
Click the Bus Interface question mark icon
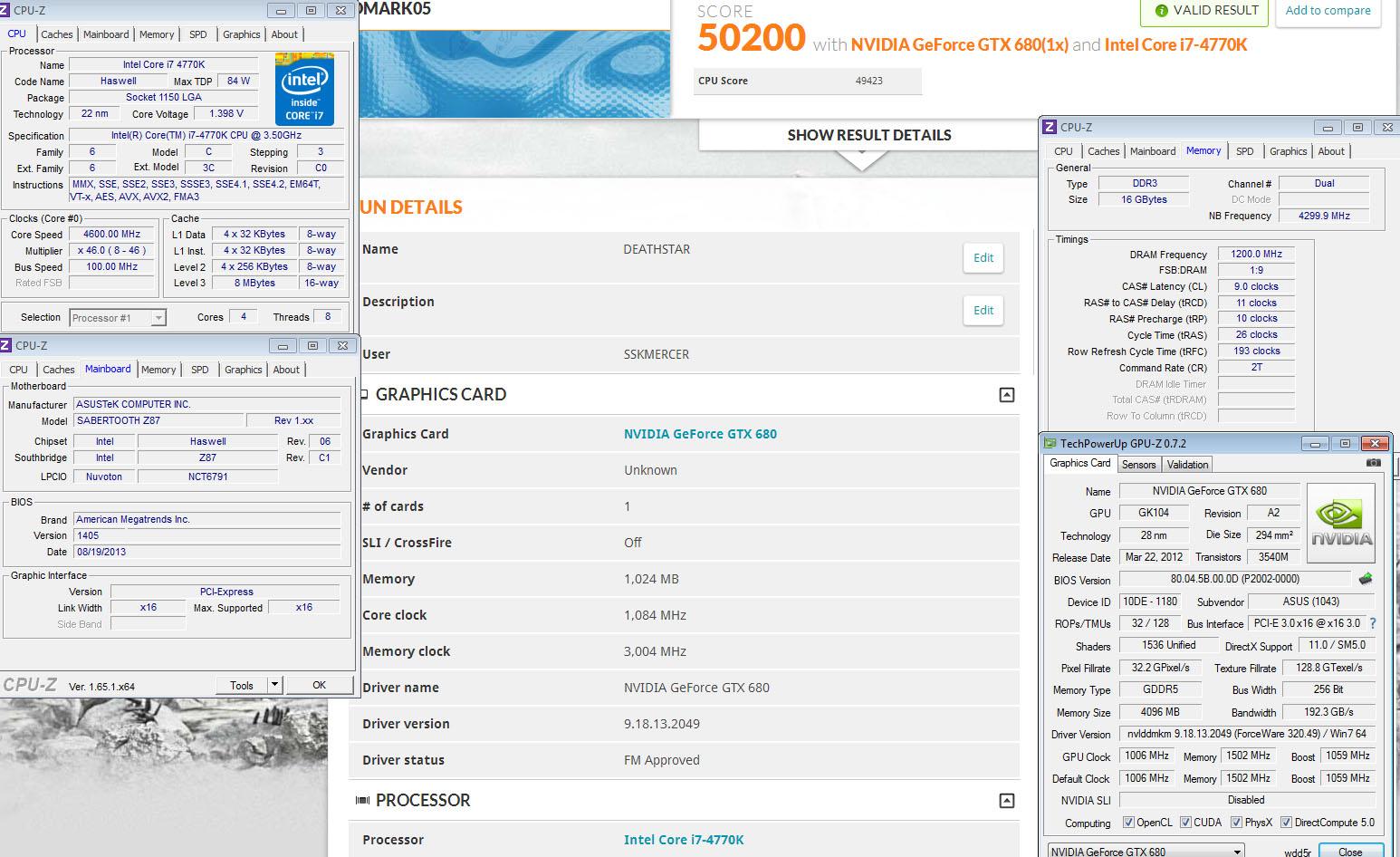coord(1373,623)
